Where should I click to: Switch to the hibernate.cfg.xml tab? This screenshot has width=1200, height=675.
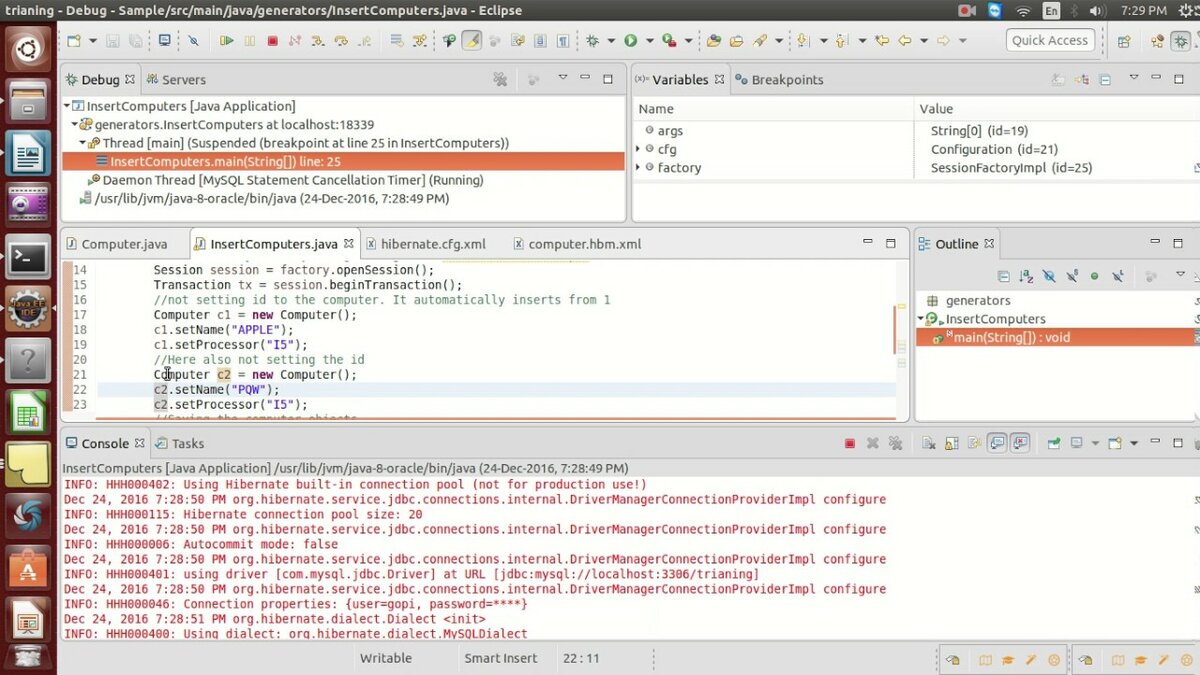[427, 243]
